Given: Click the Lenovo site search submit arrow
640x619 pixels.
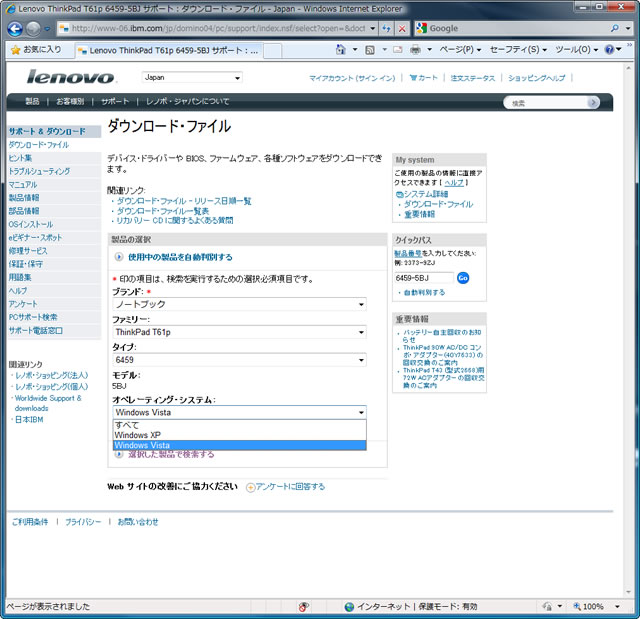Looking at the screenshot, I should [x=593, y=102].
